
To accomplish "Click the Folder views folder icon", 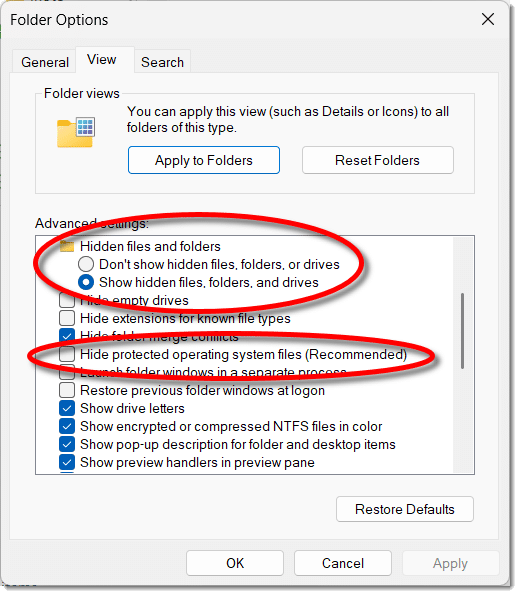I will pos(76,132).
